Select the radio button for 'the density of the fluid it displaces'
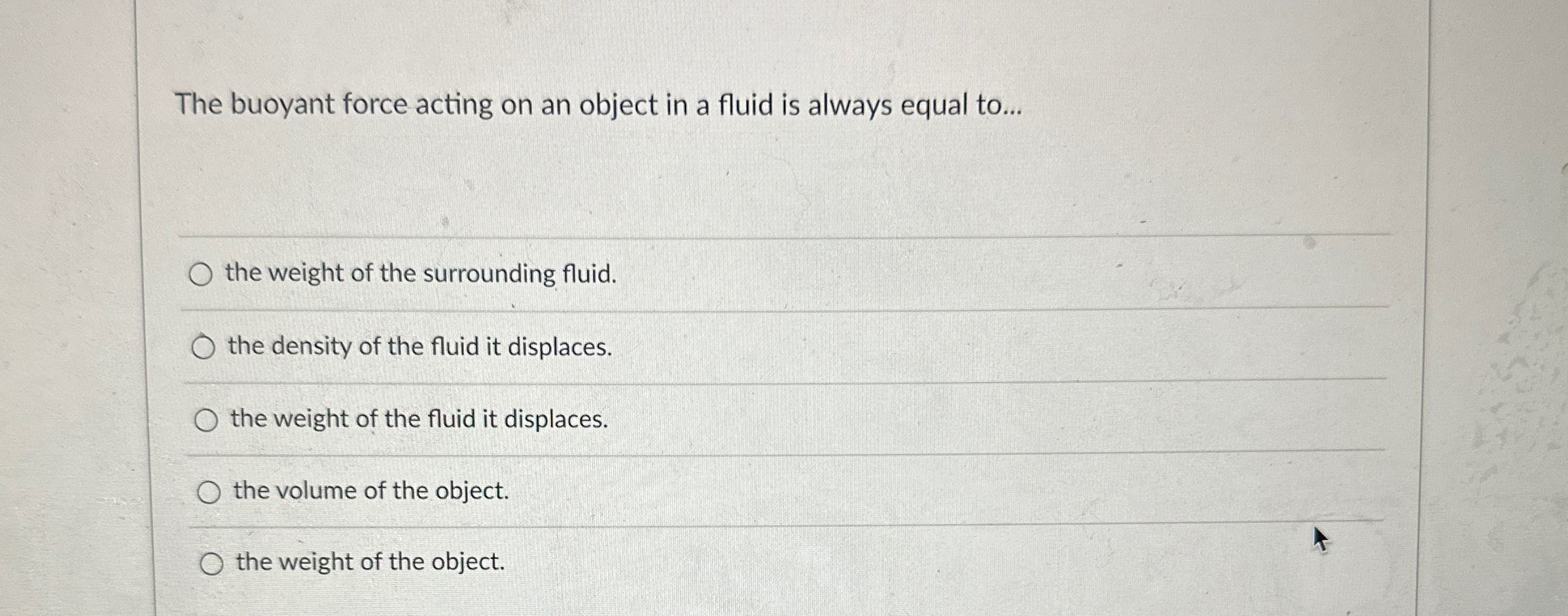 (203, 349)
